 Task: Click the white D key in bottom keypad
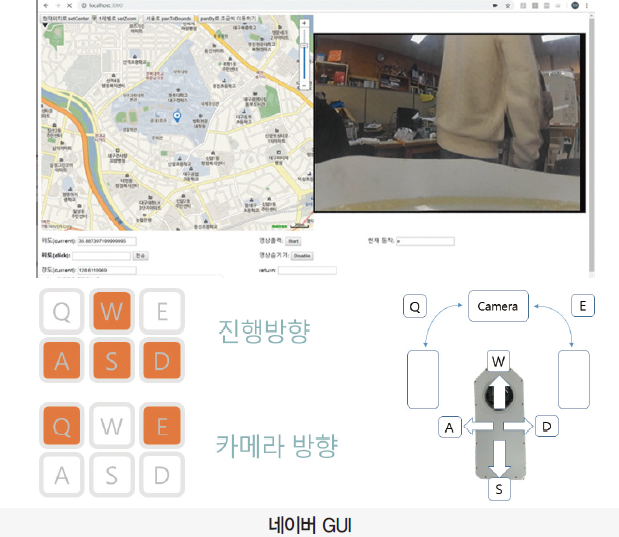[162, 475]
